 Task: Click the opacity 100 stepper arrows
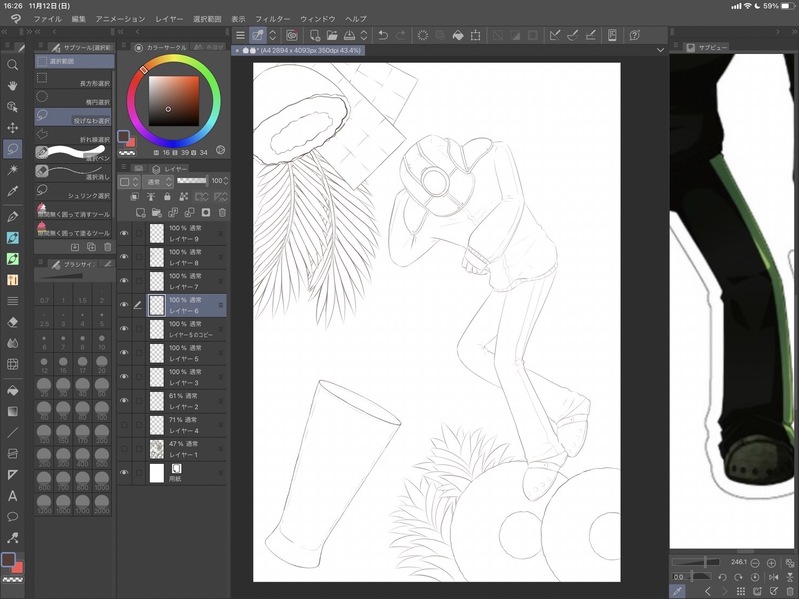coord(226,181)
